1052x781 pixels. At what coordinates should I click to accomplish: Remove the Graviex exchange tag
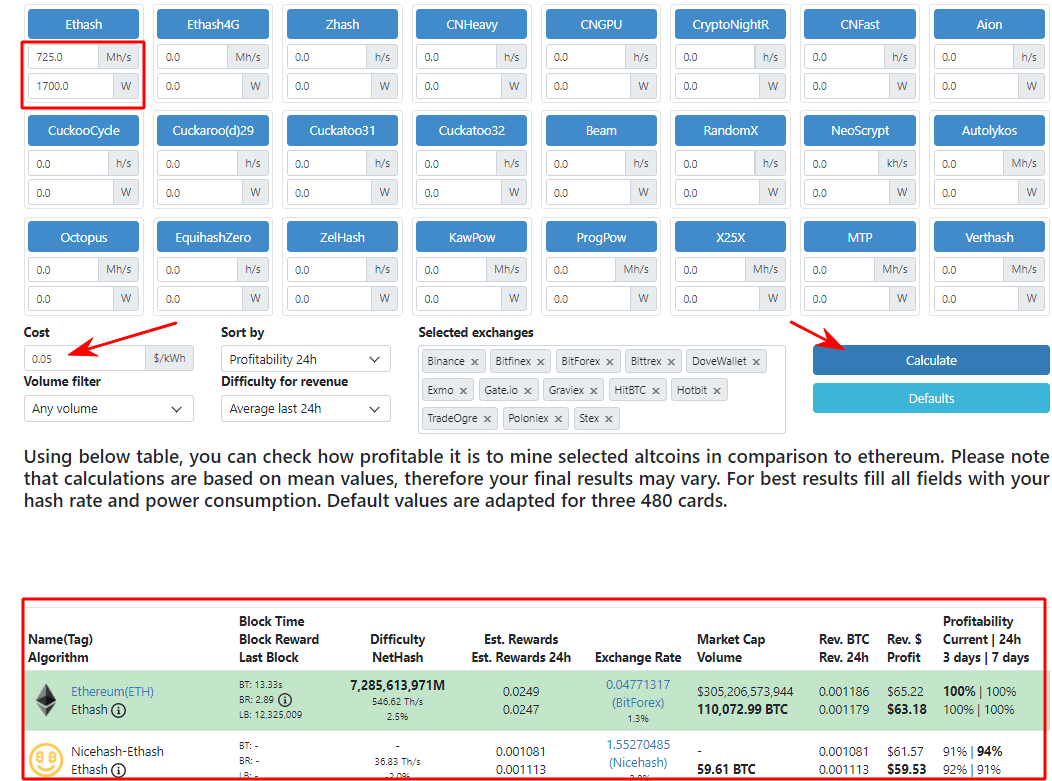[x=593, y=390]
